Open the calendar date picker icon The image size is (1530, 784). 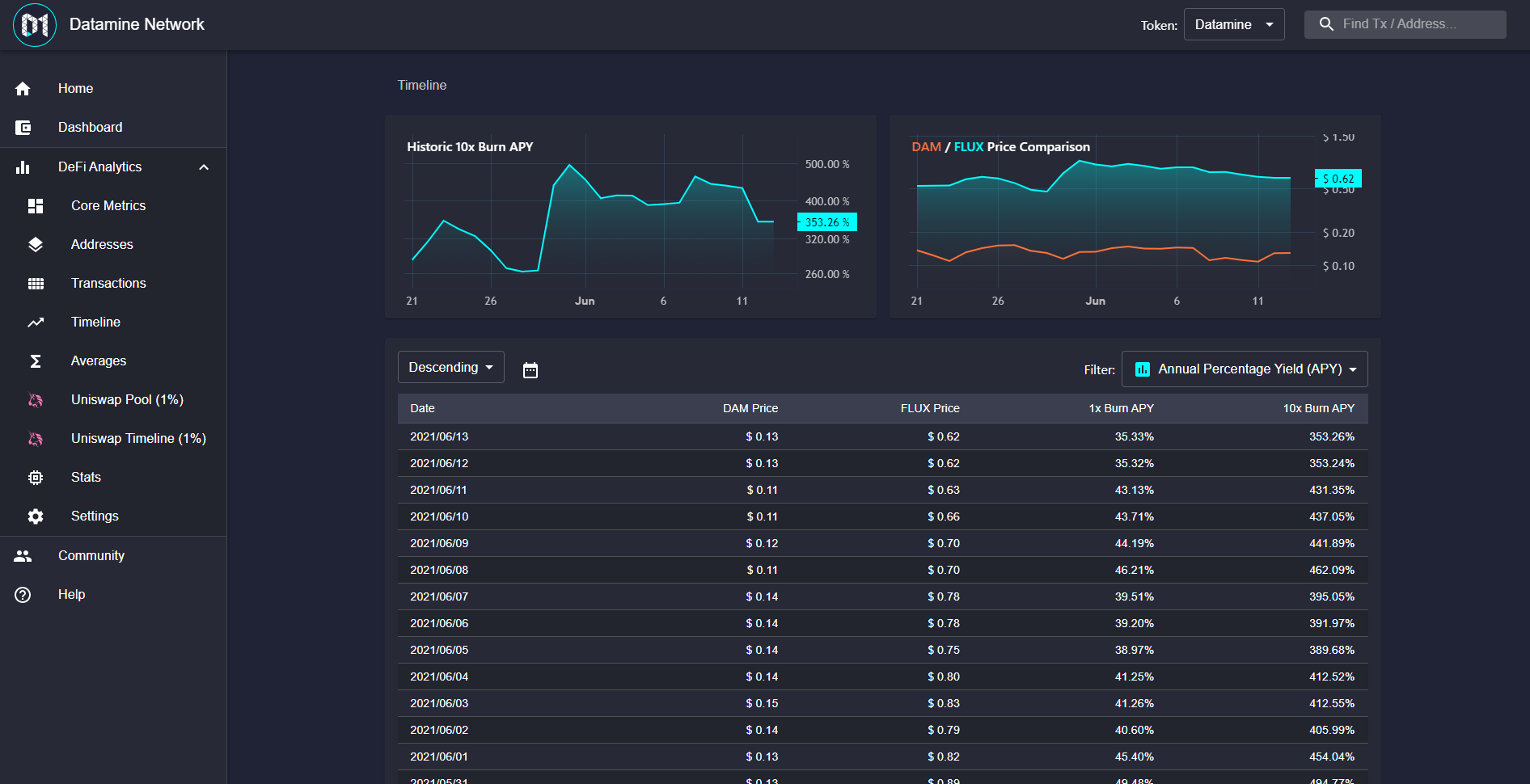click(x=530, y=370)
